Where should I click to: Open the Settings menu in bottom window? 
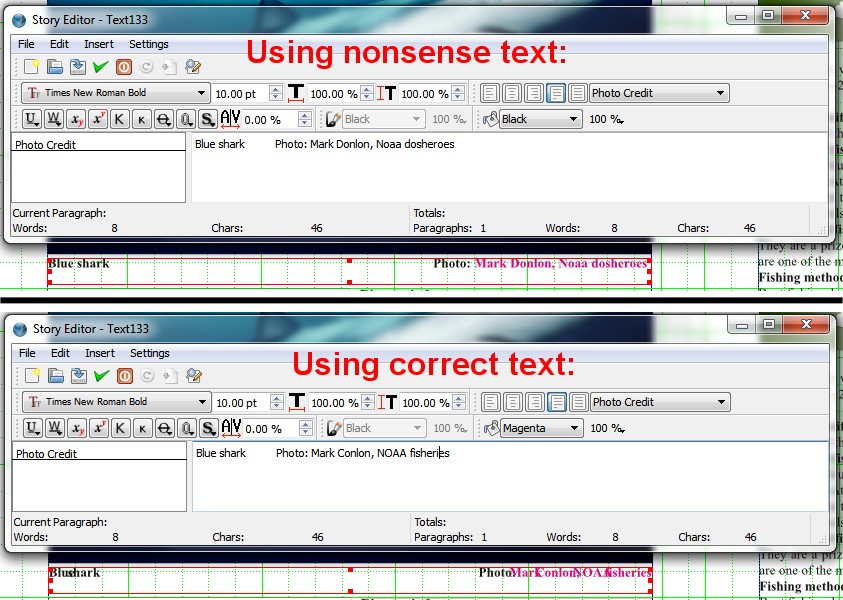click(149, 353)
